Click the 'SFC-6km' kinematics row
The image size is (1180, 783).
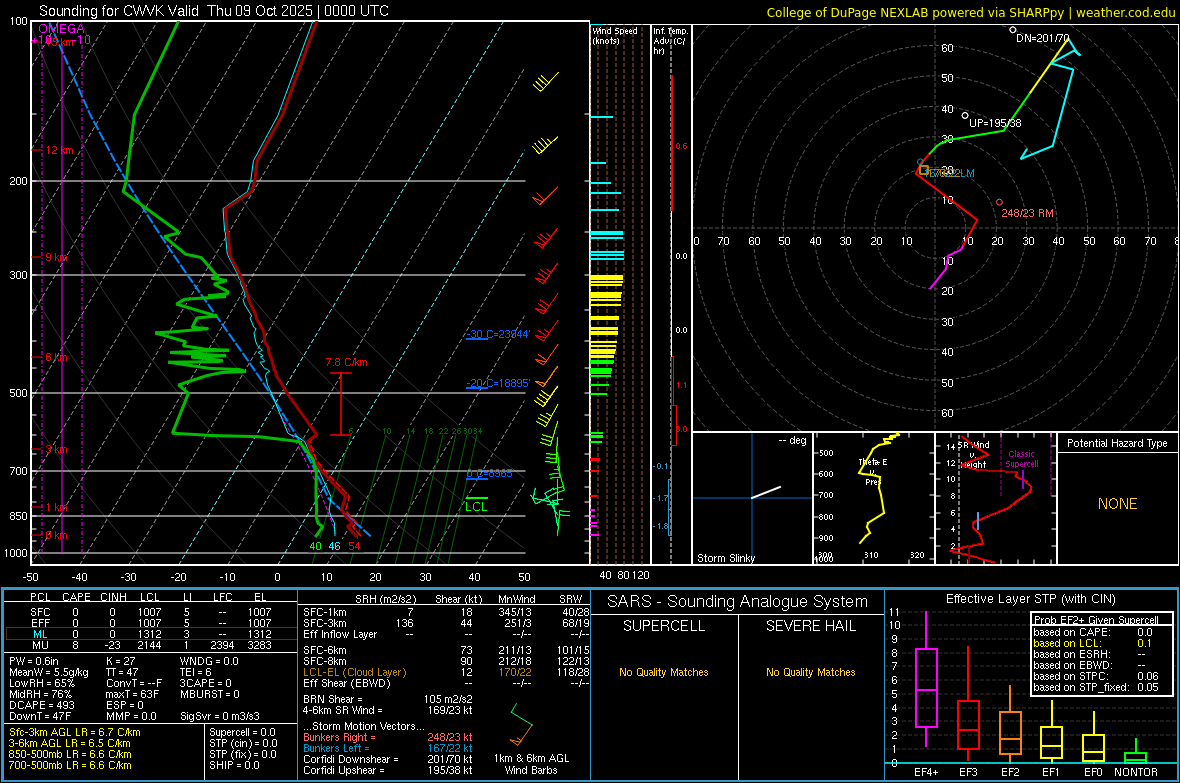[x=446, y=650]
